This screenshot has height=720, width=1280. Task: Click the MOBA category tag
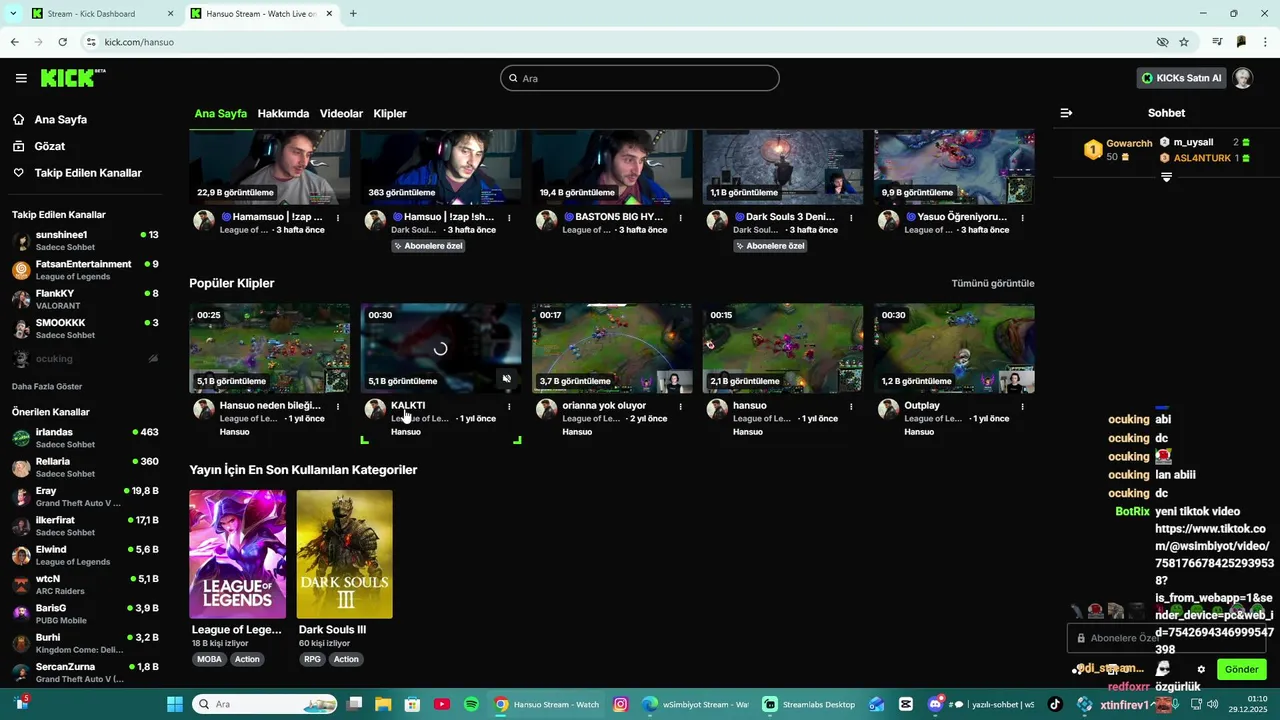[210, 659]
